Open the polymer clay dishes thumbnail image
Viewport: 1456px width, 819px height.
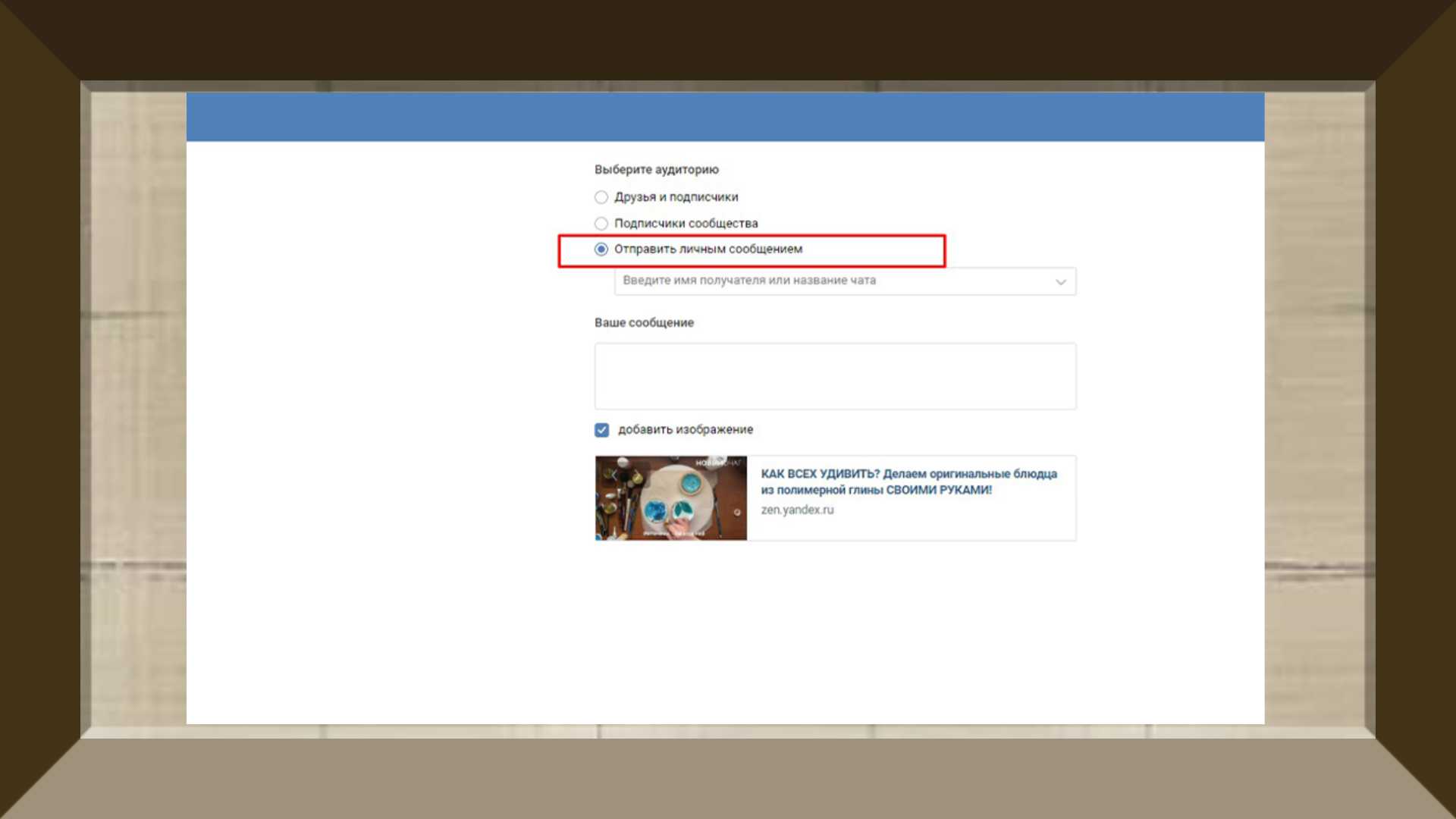(670, 497)
